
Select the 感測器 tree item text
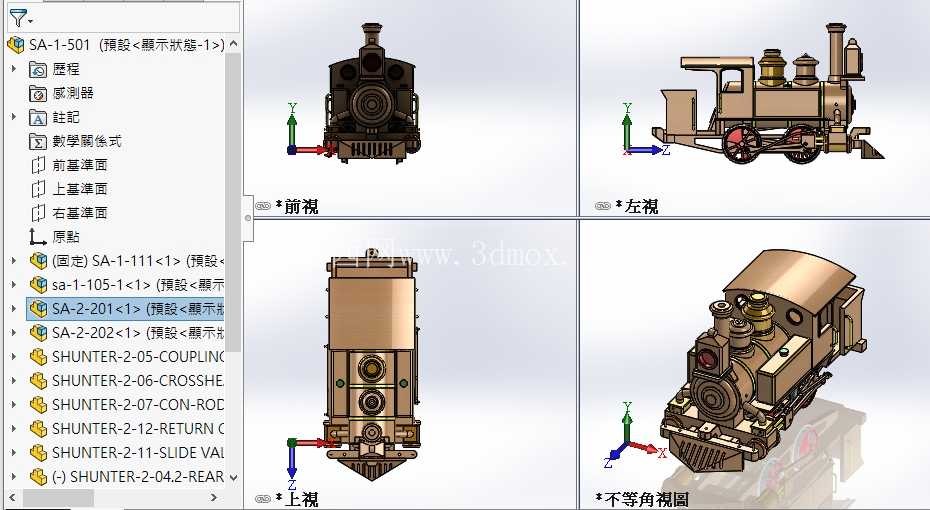(73, 93)
